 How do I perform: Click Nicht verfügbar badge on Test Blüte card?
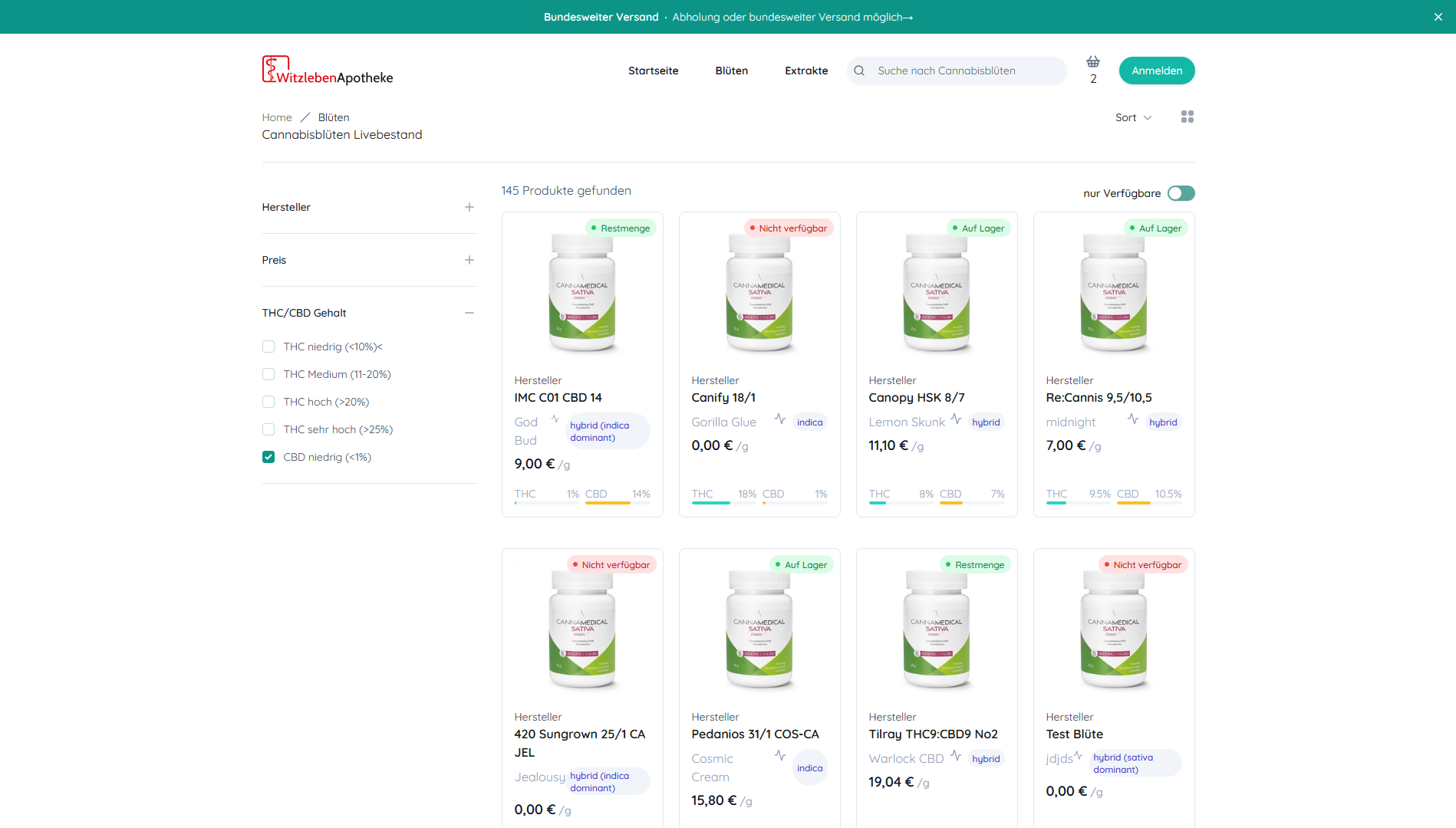click(x=1143, y=564)
